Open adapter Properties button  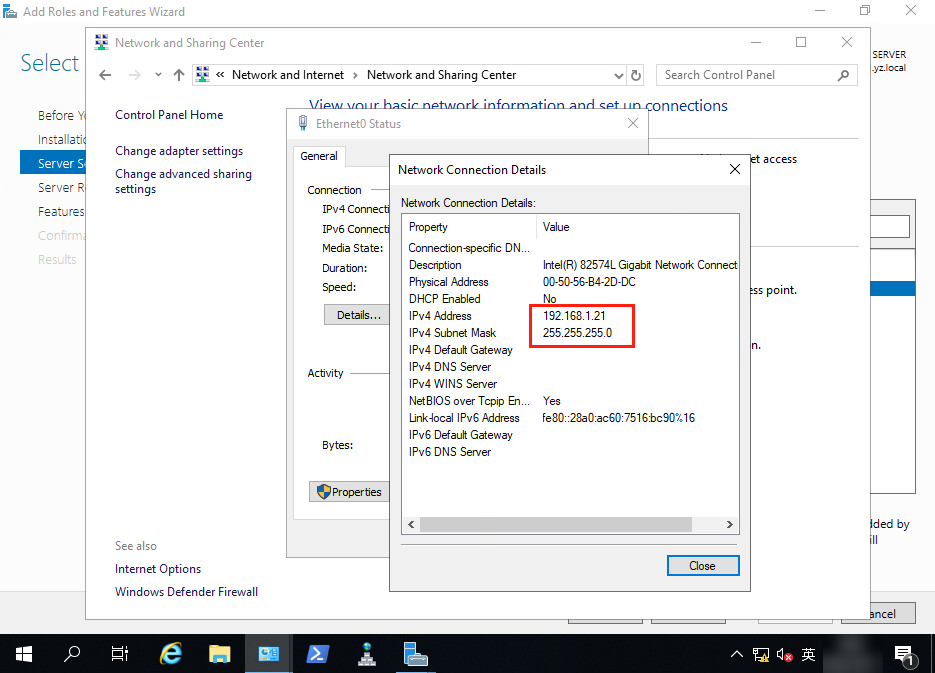[349, 492]
